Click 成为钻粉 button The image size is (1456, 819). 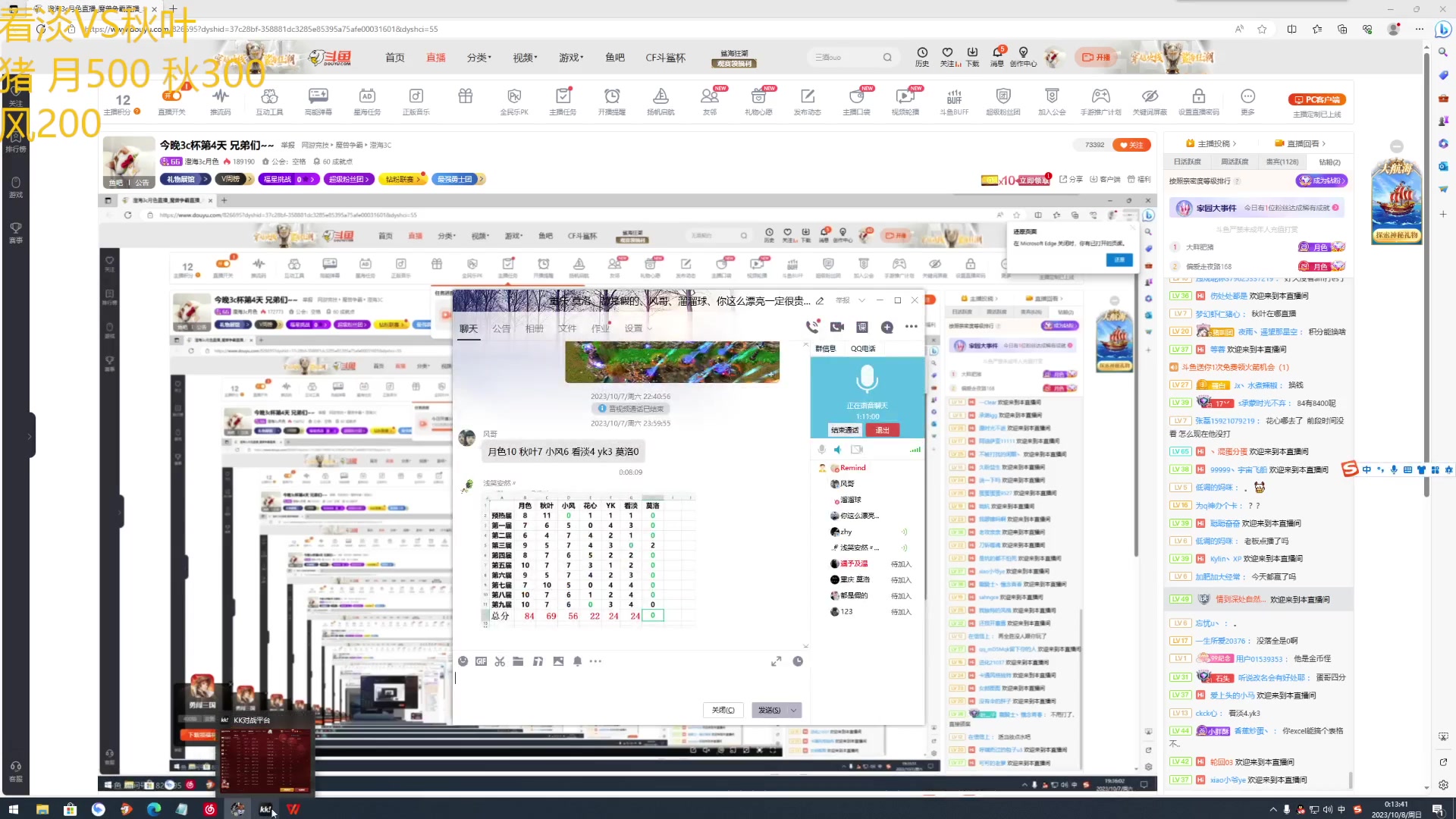1322,180
